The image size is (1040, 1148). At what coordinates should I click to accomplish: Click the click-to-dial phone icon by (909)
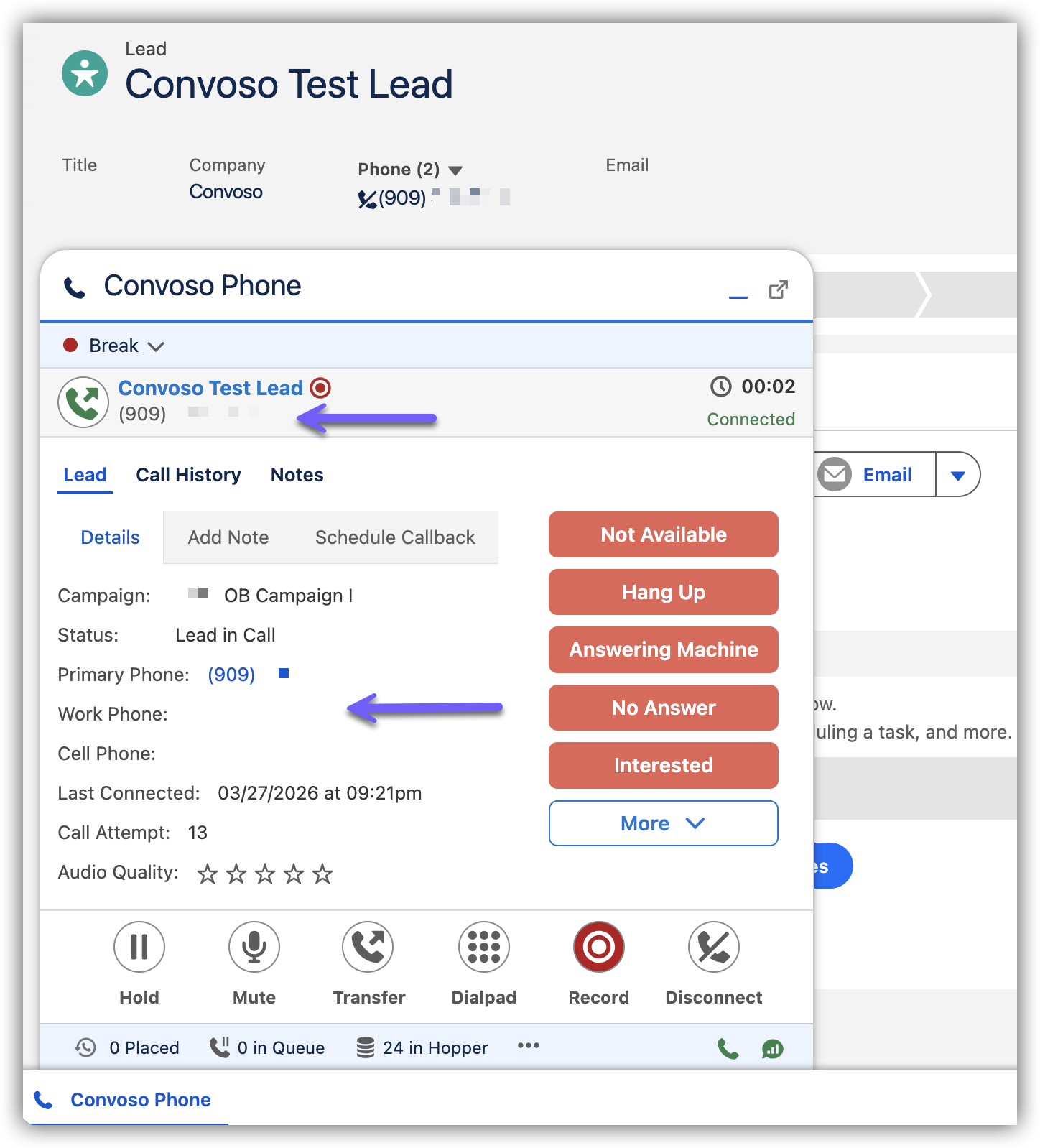367,198
